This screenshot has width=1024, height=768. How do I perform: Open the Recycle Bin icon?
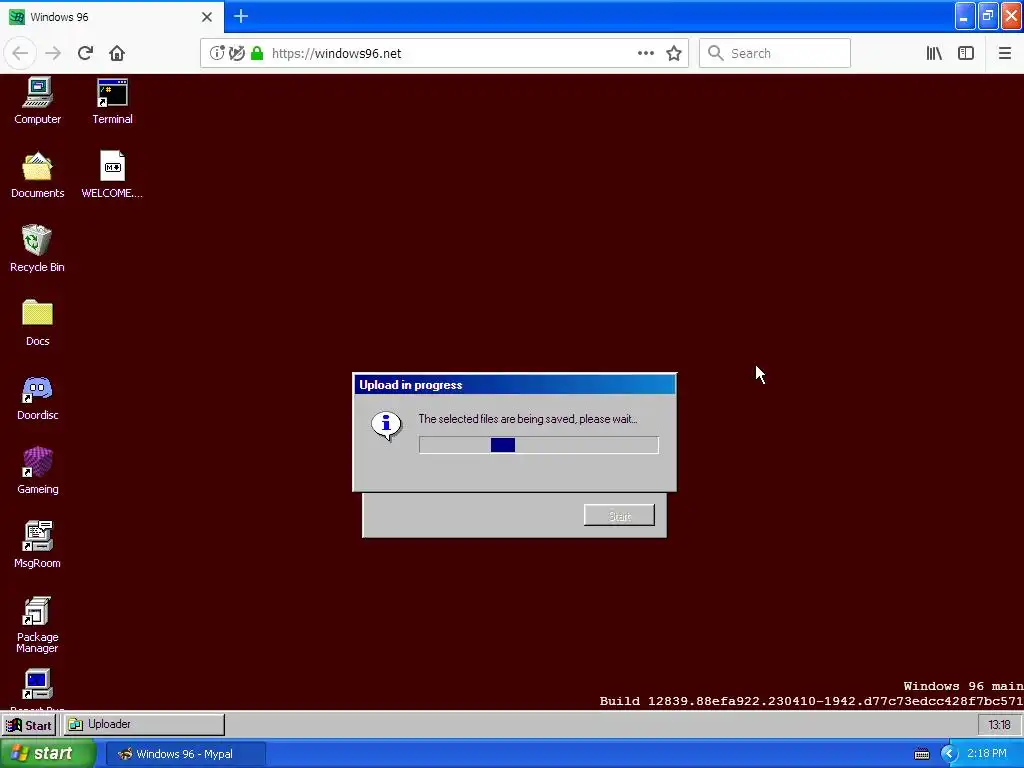point(37,248)
